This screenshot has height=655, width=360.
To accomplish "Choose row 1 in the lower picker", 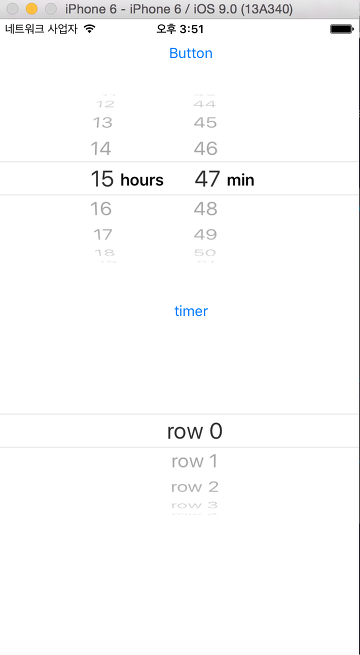I will [195, 461].
